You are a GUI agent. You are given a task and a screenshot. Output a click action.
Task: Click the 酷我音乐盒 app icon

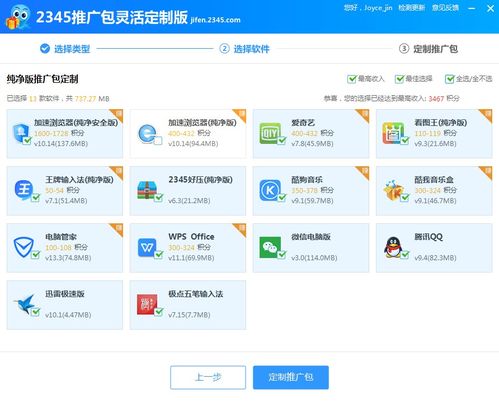click(x=393, y=190)
